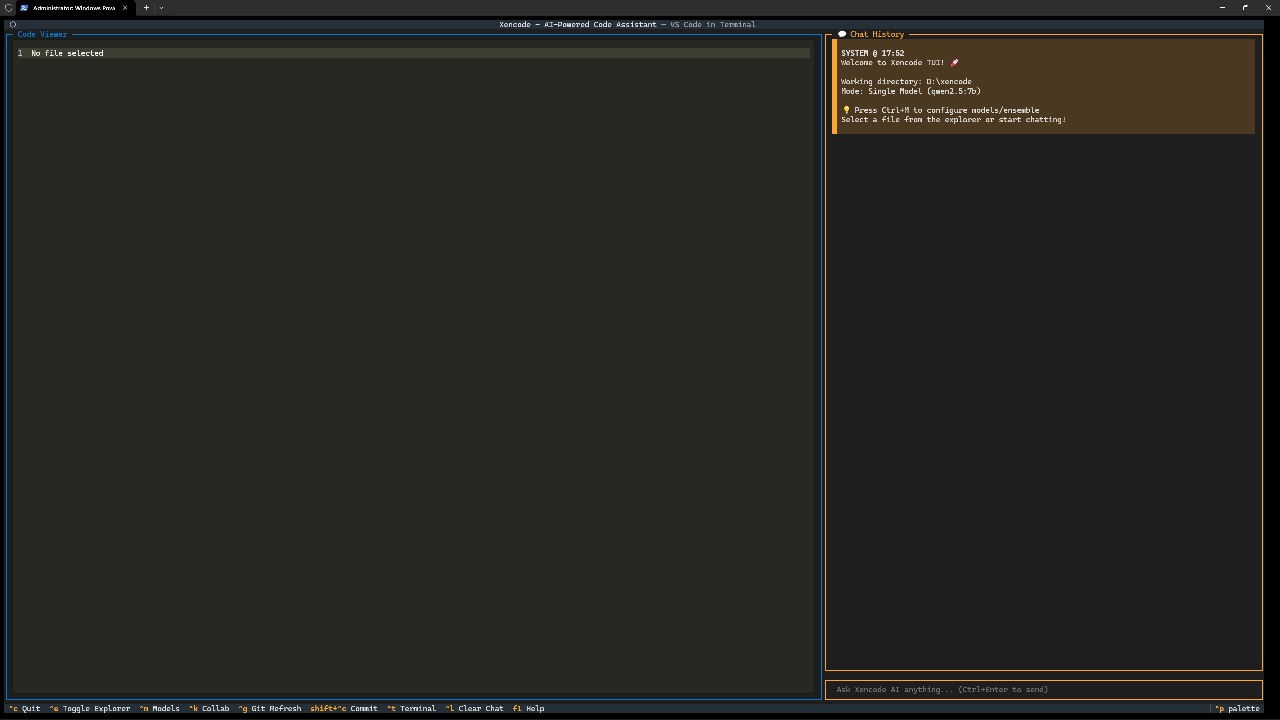Minimize the terminal window
The width and height of the screenshot is (1280, 720).
pyautogui.click(x=1222, y=8)
